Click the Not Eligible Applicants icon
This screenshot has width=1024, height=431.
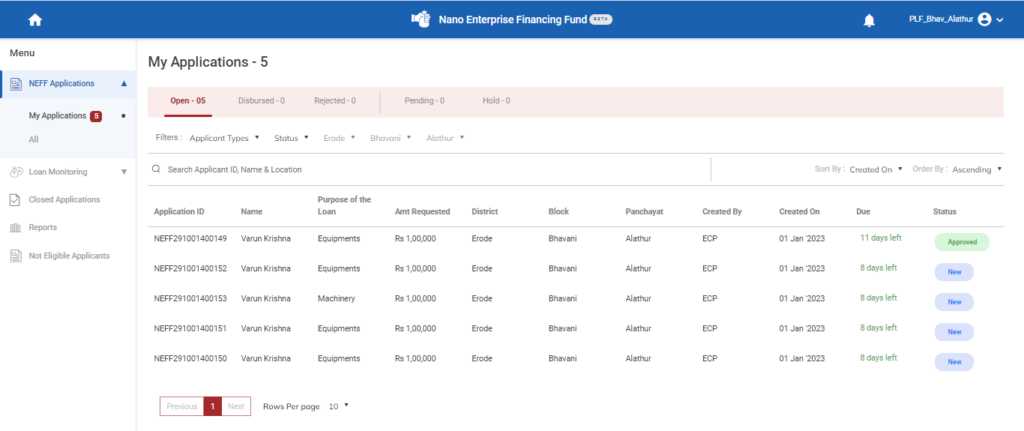tap(16, 256)
